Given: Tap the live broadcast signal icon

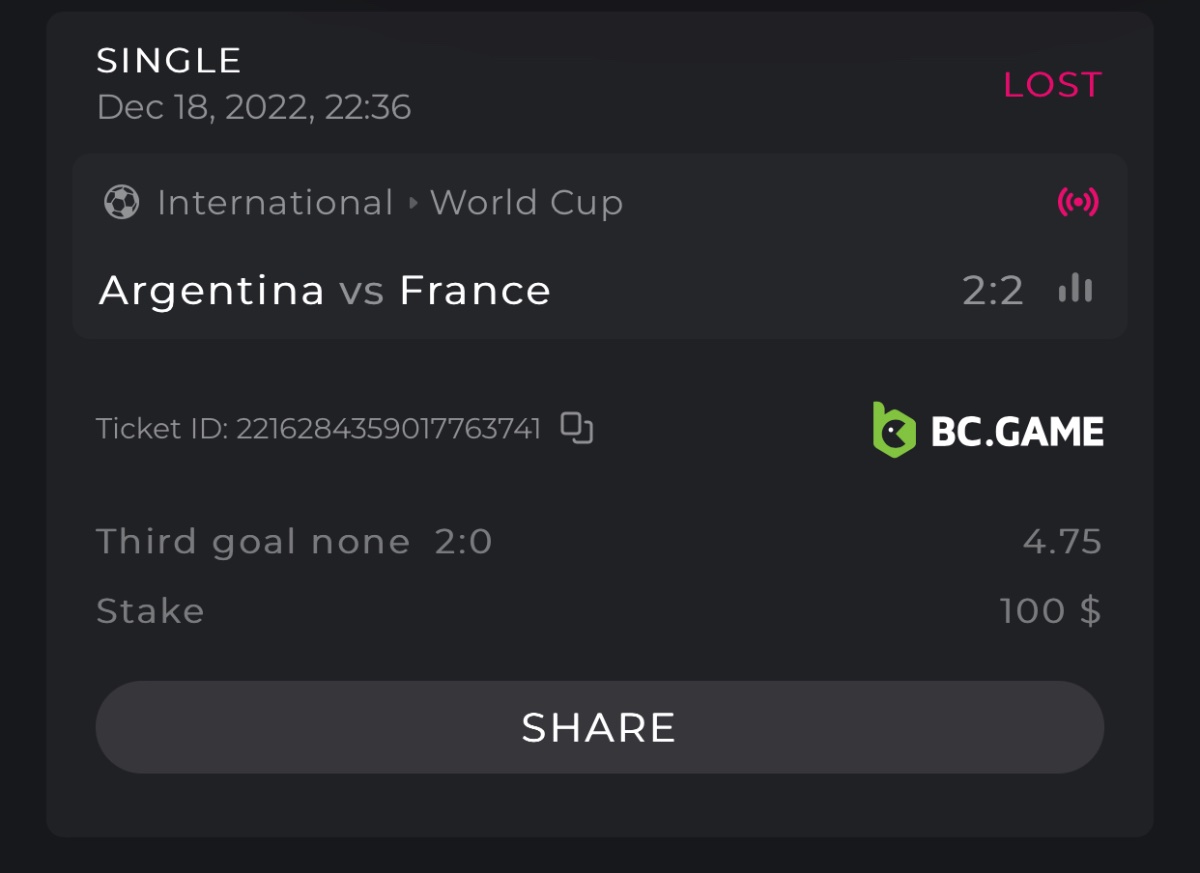Looking at the screenshot, I should point(1078,202).
